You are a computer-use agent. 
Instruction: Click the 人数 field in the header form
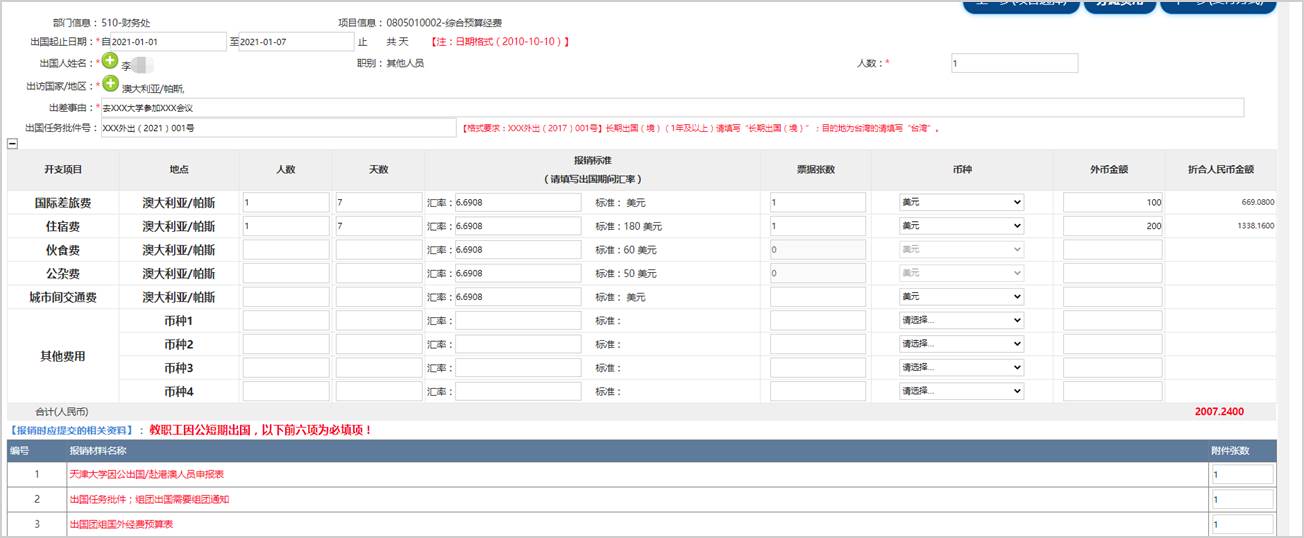[1014, 63]
